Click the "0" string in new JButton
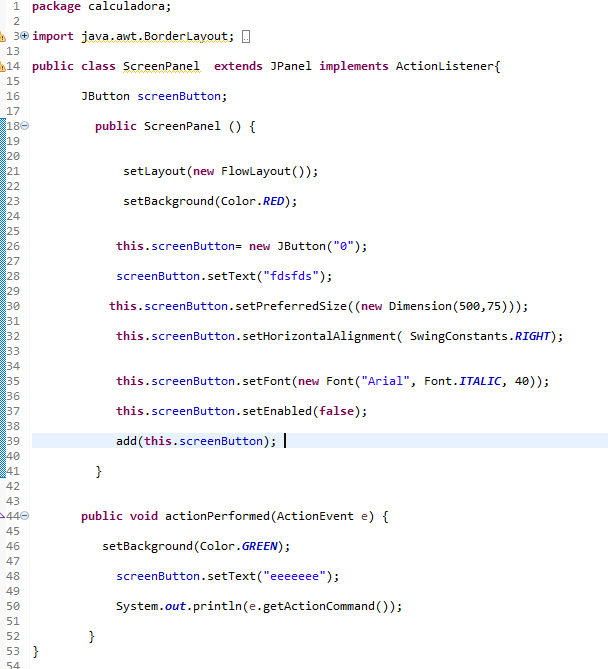 [343, 246]
